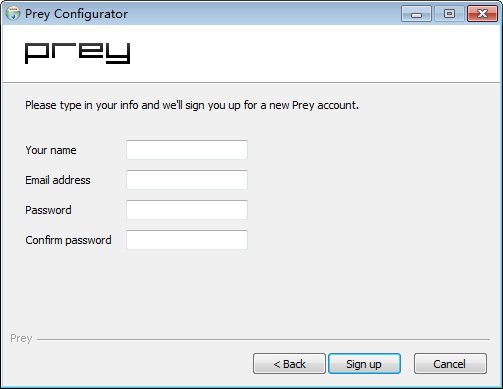This screenshot has height=389, width=503.
Task: Select the Email address text box
Action: [187, 180]
